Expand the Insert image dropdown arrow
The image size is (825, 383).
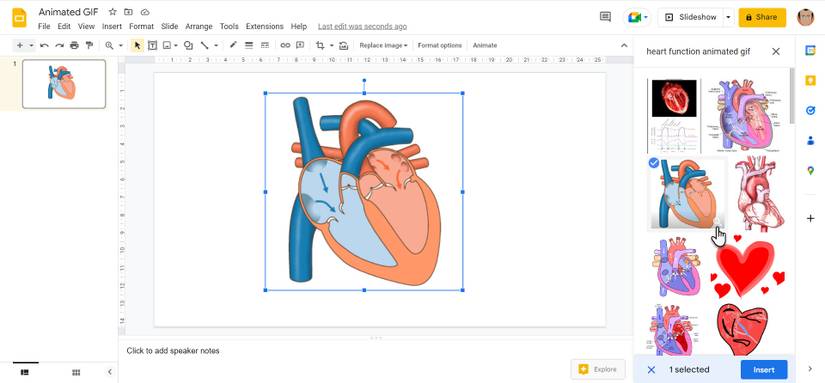(176, 45)
